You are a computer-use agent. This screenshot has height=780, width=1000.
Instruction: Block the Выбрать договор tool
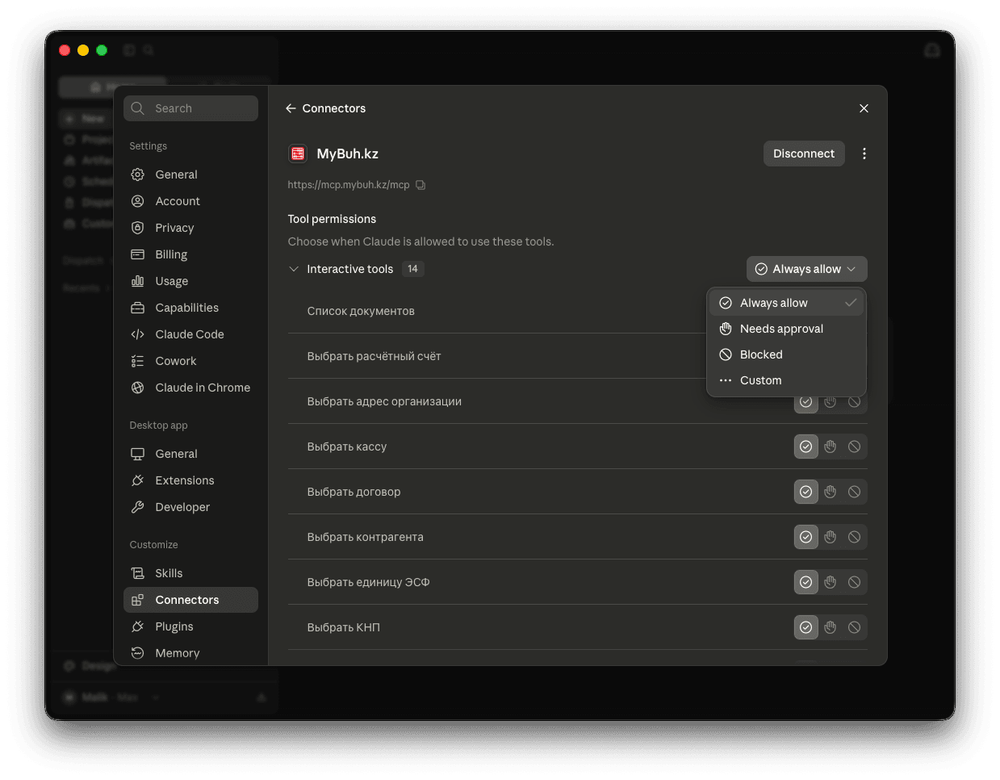pyautogui.click(x=855, y=492)
